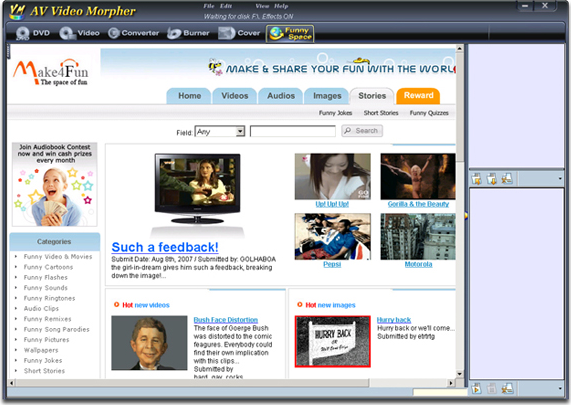The image size is (571, 405).
Task: Click the third icon in upper right panel toolbar
Action: click(x=507, y=179)
